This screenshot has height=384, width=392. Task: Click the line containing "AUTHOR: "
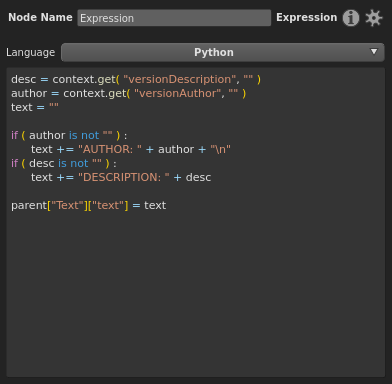pyautogui.click(x=131, y=149)
